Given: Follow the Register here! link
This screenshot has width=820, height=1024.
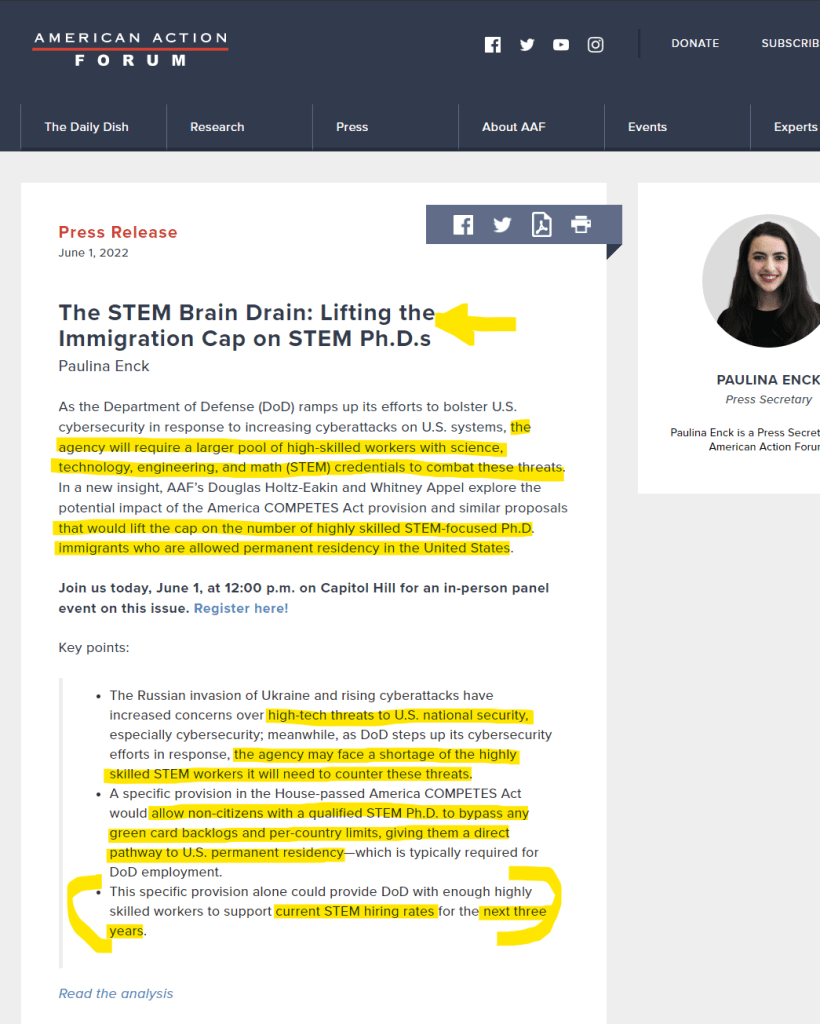Looking at the screenshot, I should 241,608.
